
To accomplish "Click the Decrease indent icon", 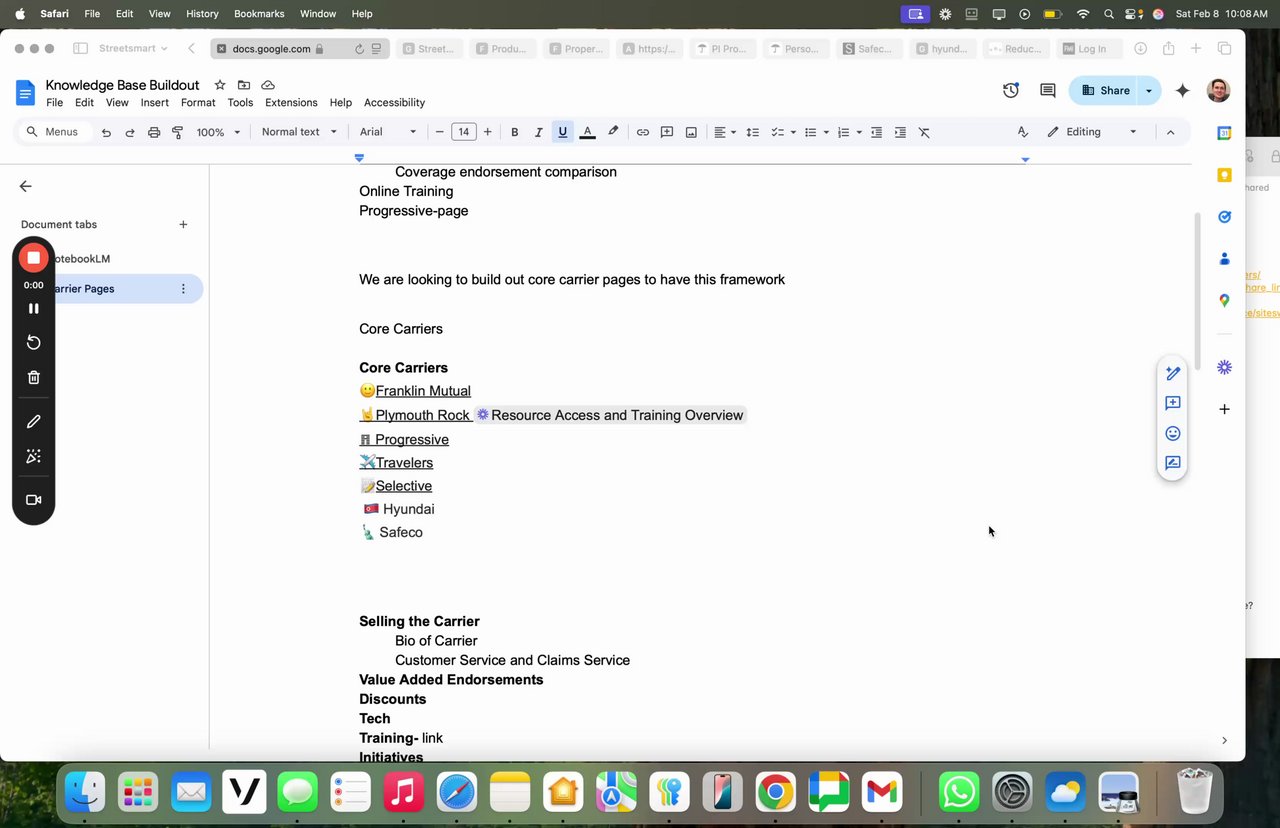I will coord(877,132).
